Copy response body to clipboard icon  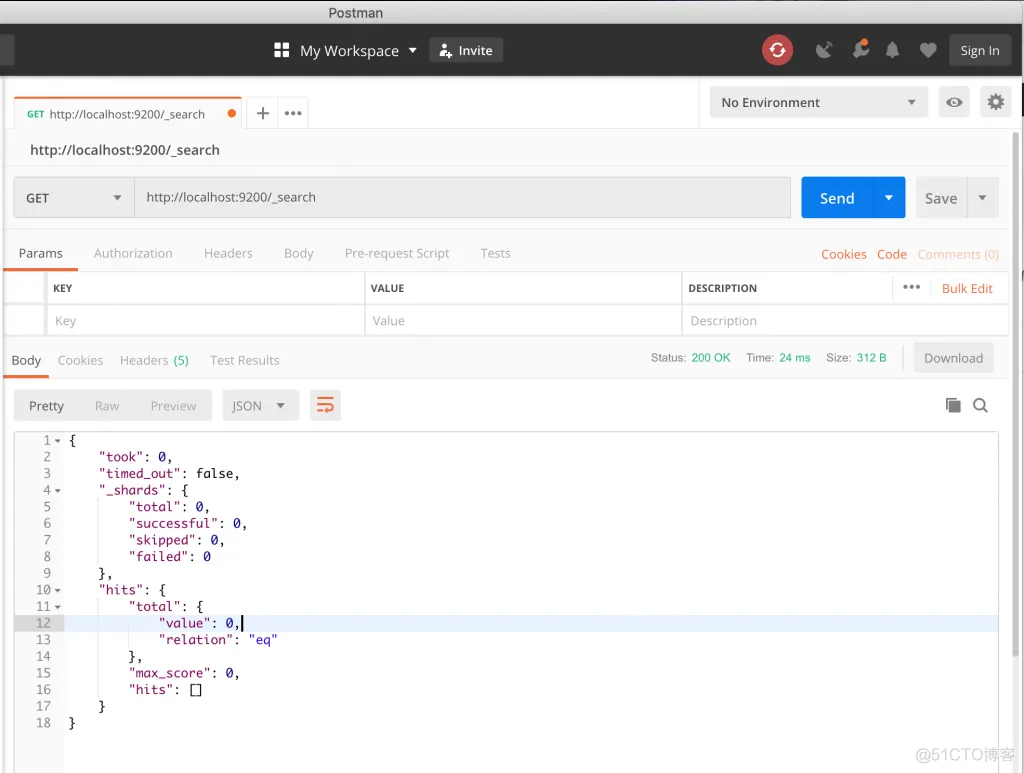953,405
